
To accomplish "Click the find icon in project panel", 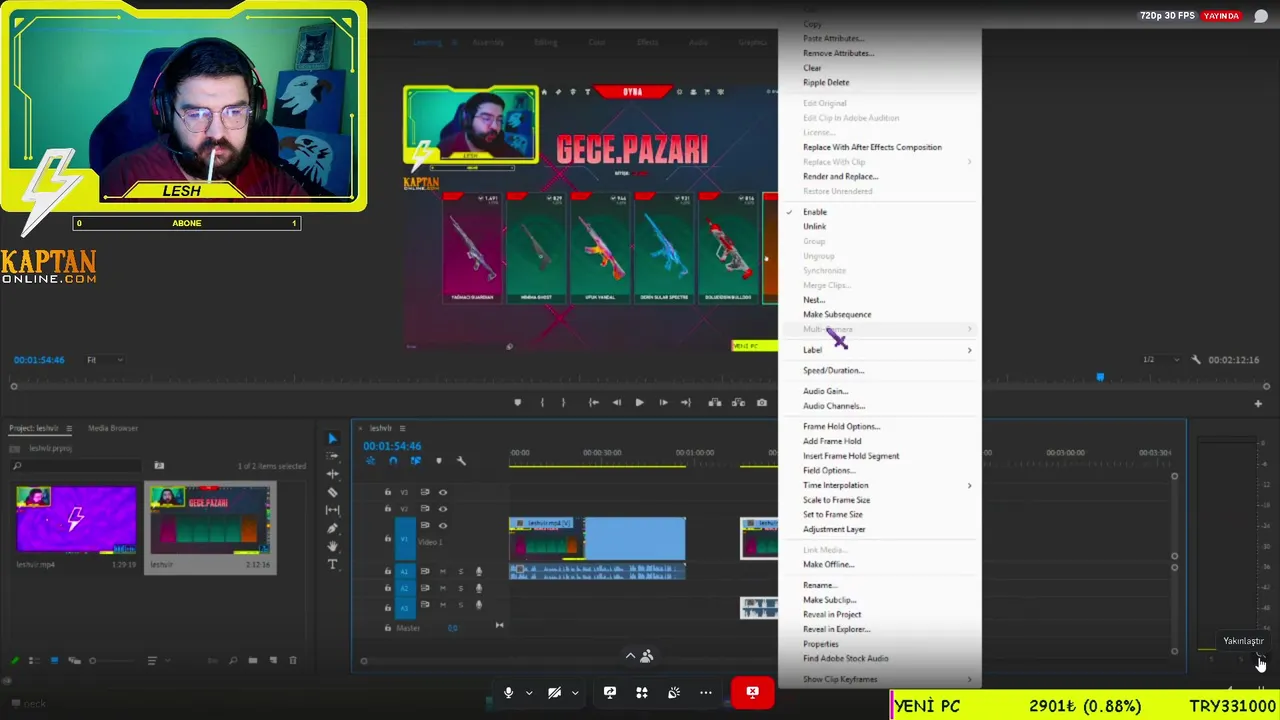I will (233, 660).
